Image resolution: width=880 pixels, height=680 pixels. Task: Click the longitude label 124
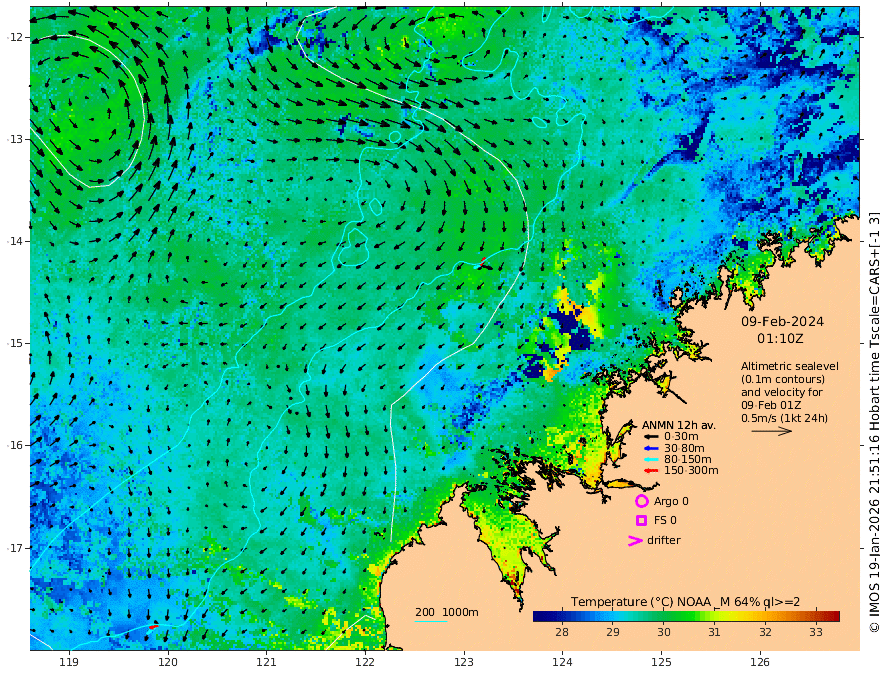(x=562, y=663)
